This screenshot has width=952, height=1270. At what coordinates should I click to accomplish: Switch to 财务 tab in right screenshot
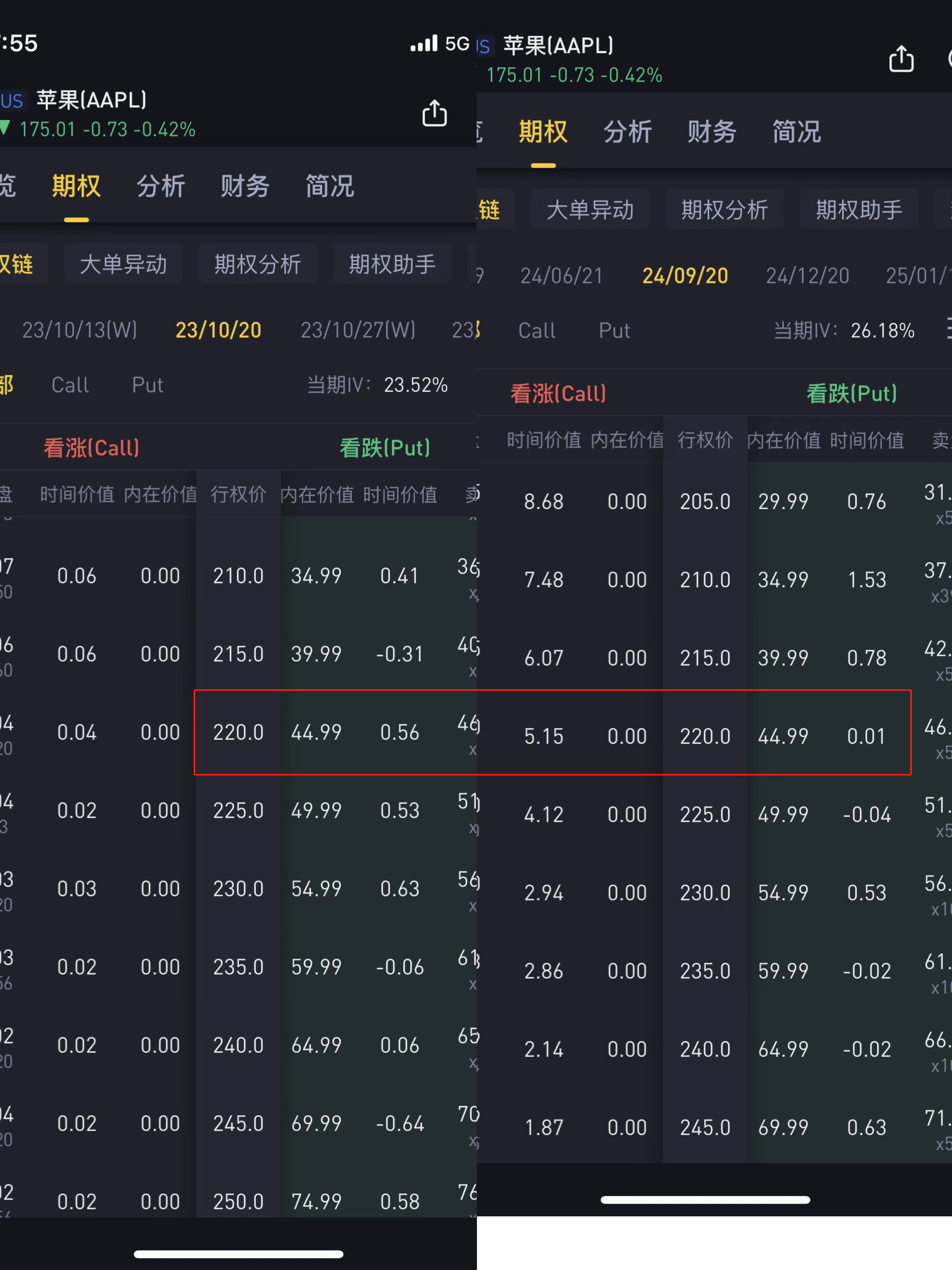[711, 131]
